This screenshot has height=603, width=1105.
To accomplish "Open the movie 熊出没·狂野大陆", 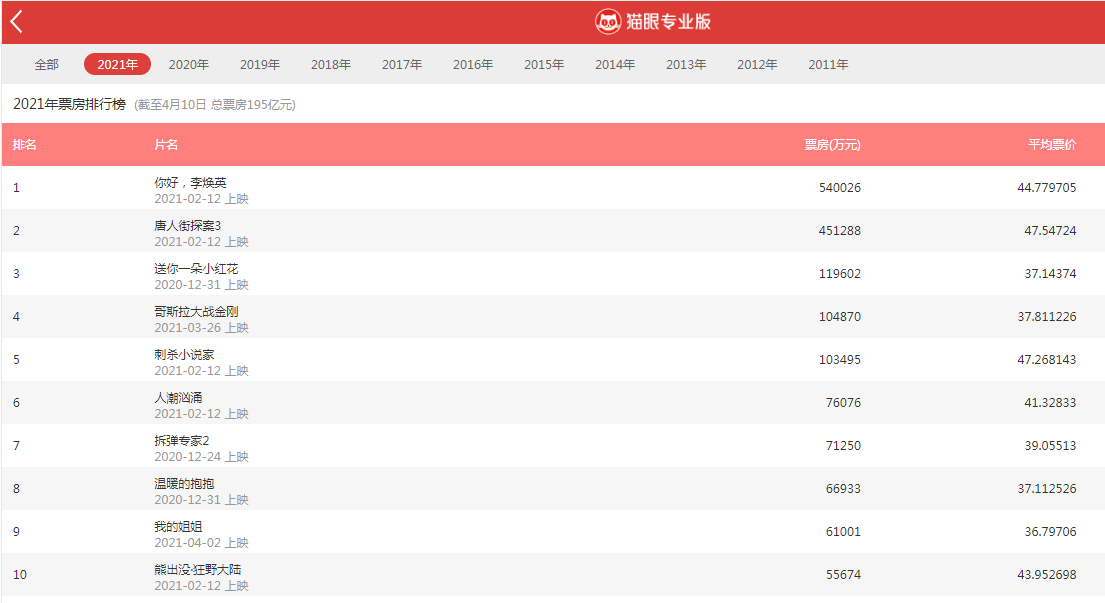I will point(197,569).
